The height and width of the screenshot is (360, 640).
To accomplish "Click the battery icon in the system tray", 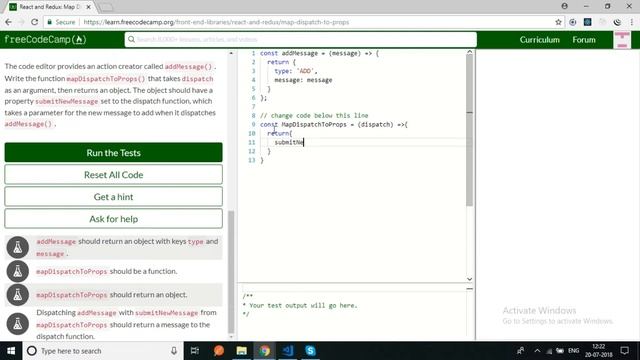I will 560,351.
